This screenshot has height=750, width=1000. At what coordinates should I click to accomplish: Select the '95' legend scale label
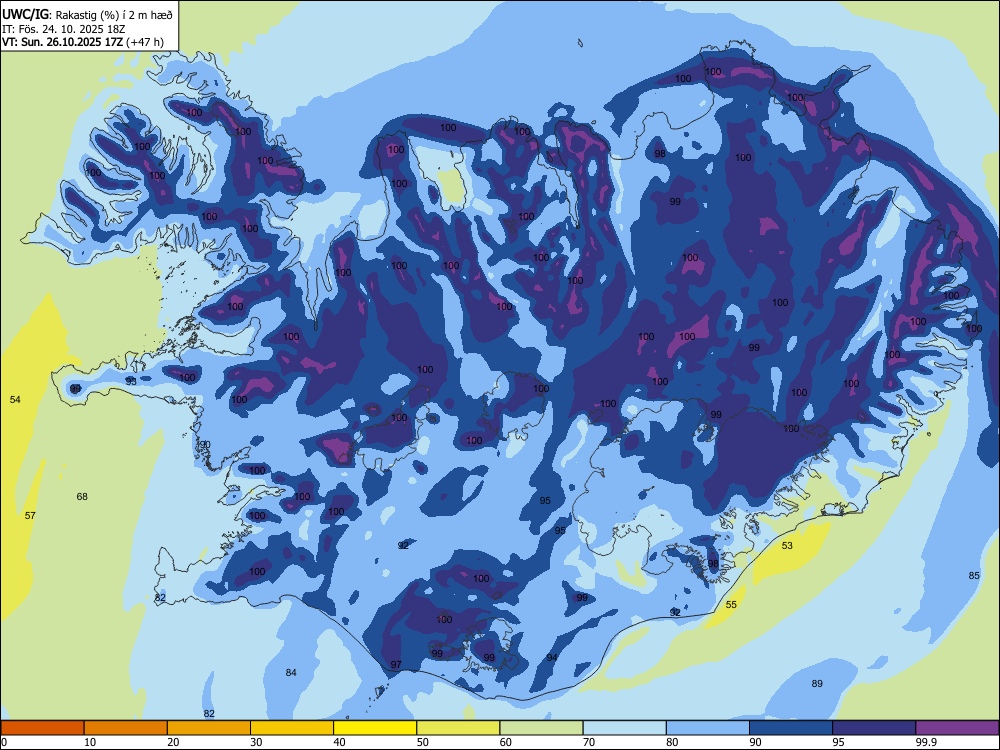tap(838, 742)
